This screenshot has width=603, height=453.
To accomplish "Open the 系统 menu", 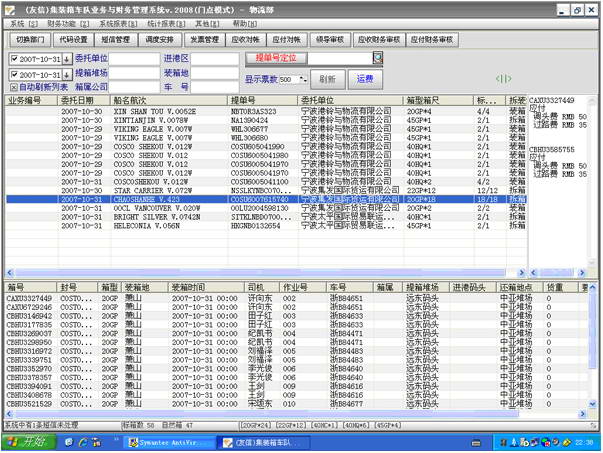I will point(24,24).
